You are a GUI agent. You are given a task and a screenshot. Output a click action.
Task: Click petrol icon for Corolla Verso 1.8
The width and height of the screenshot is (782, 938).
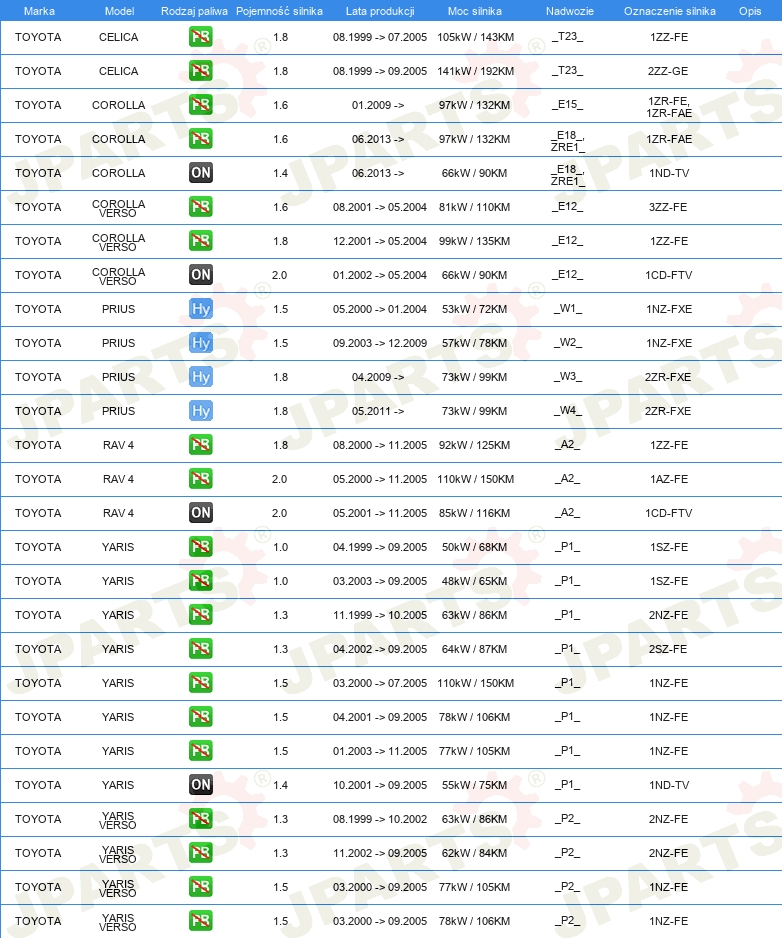200,241
